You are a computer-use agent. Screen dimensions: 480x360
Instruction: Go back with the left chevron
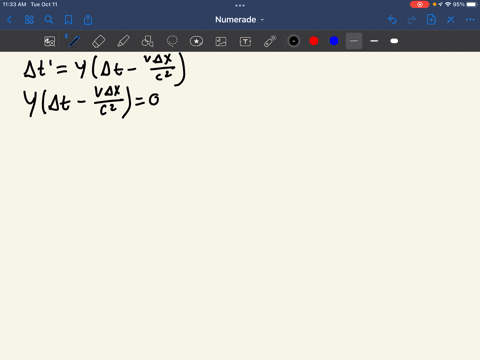coord(9,20)
